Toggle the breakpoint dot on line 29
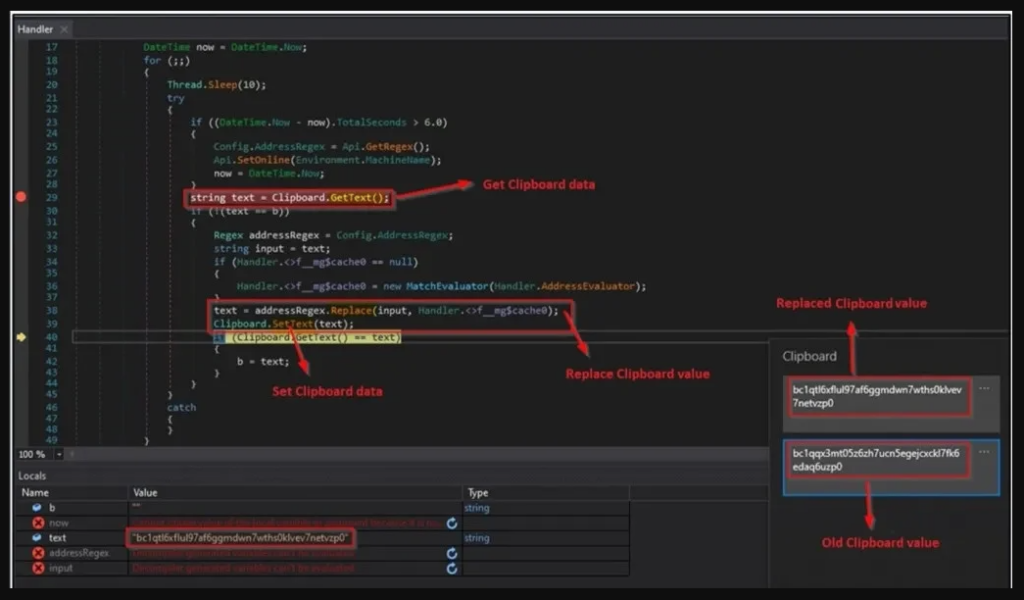This screenshot has width=1024, height=600. 21,197
